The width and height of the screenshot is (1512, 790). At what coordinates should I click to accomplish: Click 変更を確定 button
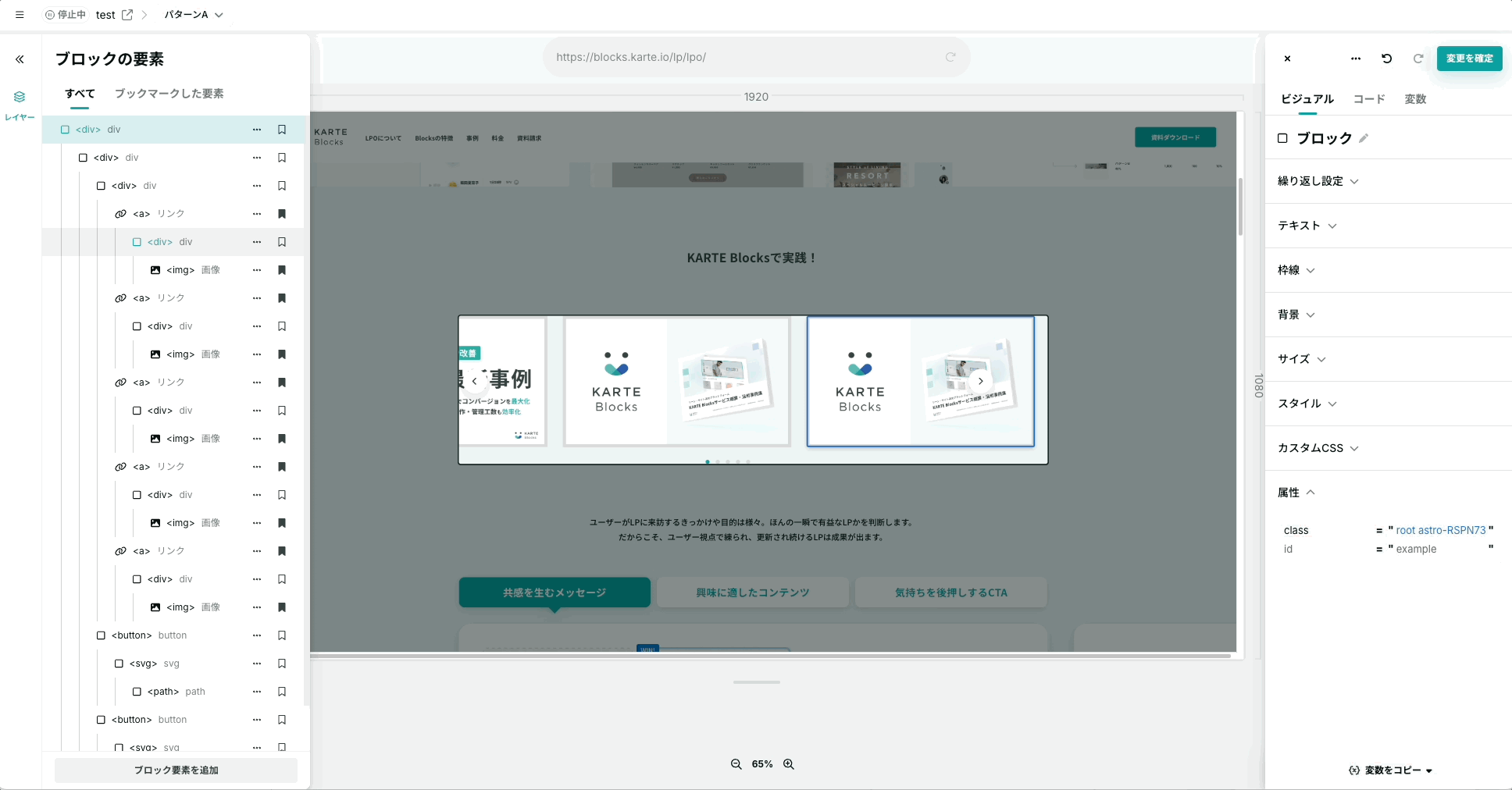pyautogui.click(x=1470, y=59)
